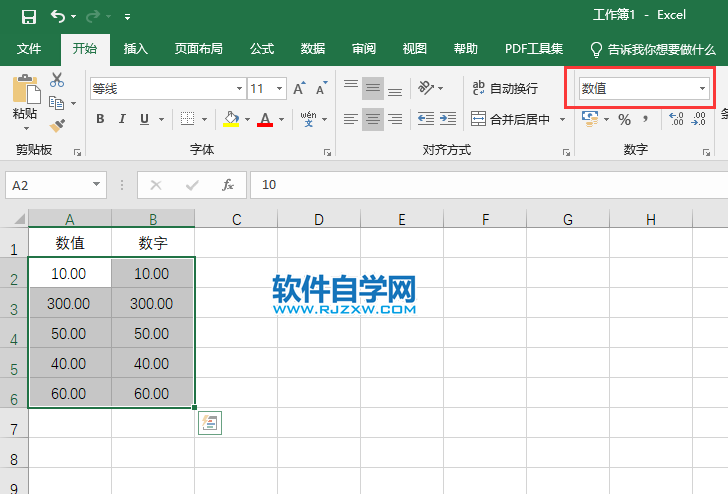Open 剪贴板 group dialog launcher
Screen dimensions: 728x494
coord(78,152)
